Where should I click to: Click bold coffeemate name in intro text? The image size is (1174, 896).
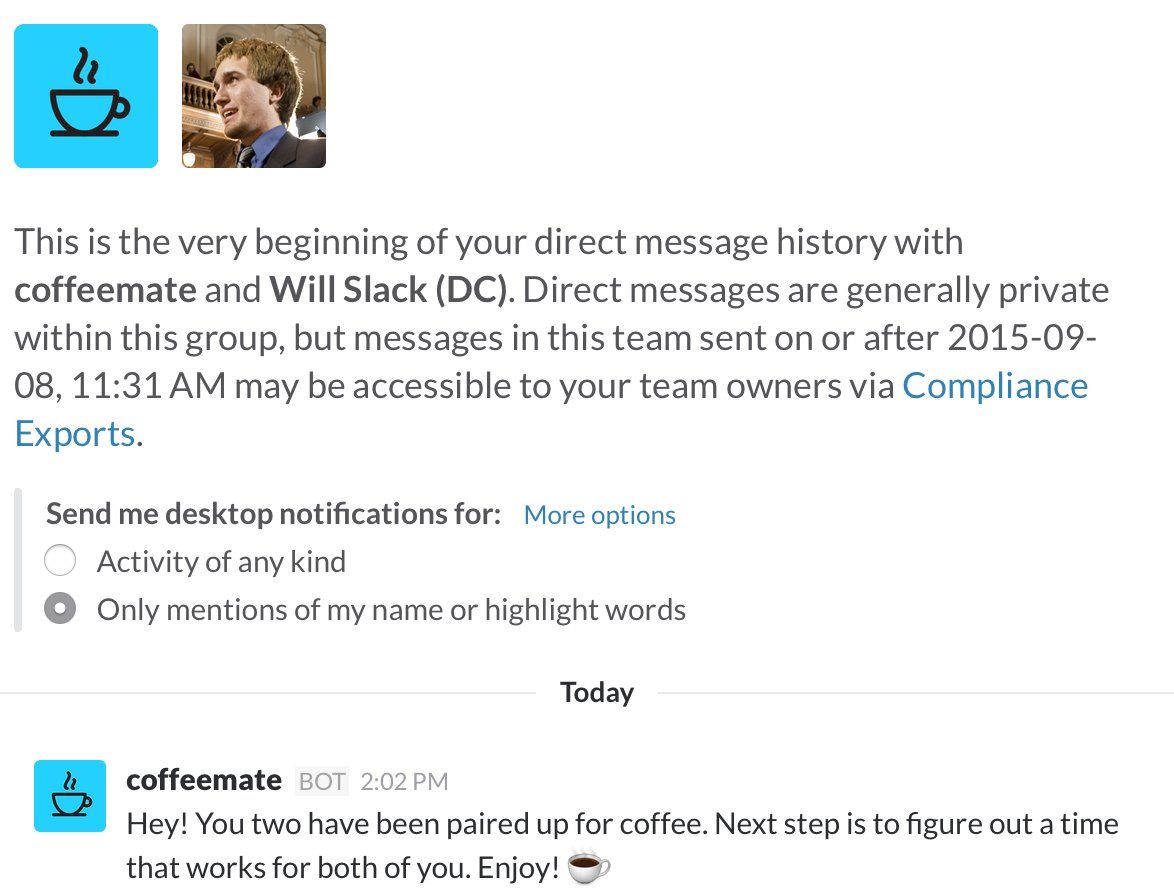(105, 290)
